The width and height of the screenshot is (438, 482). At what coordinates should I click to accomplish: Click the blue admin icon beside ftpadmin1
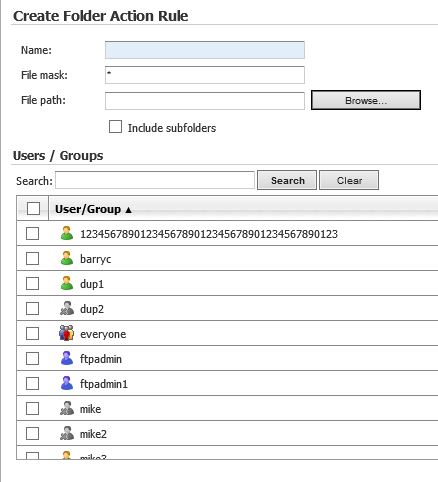point(67,383)
